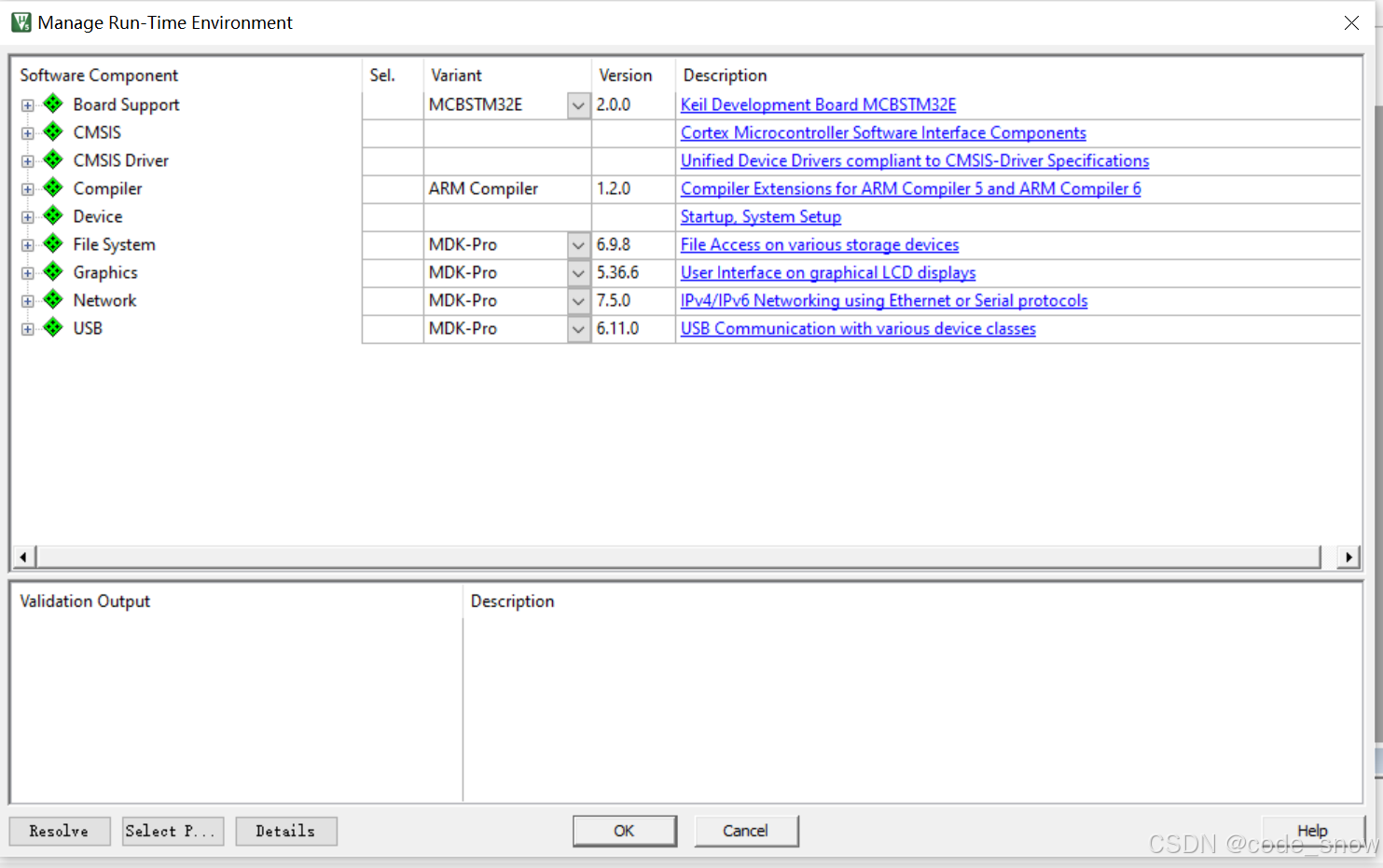Click the green USB component icon

pos(53,327)
